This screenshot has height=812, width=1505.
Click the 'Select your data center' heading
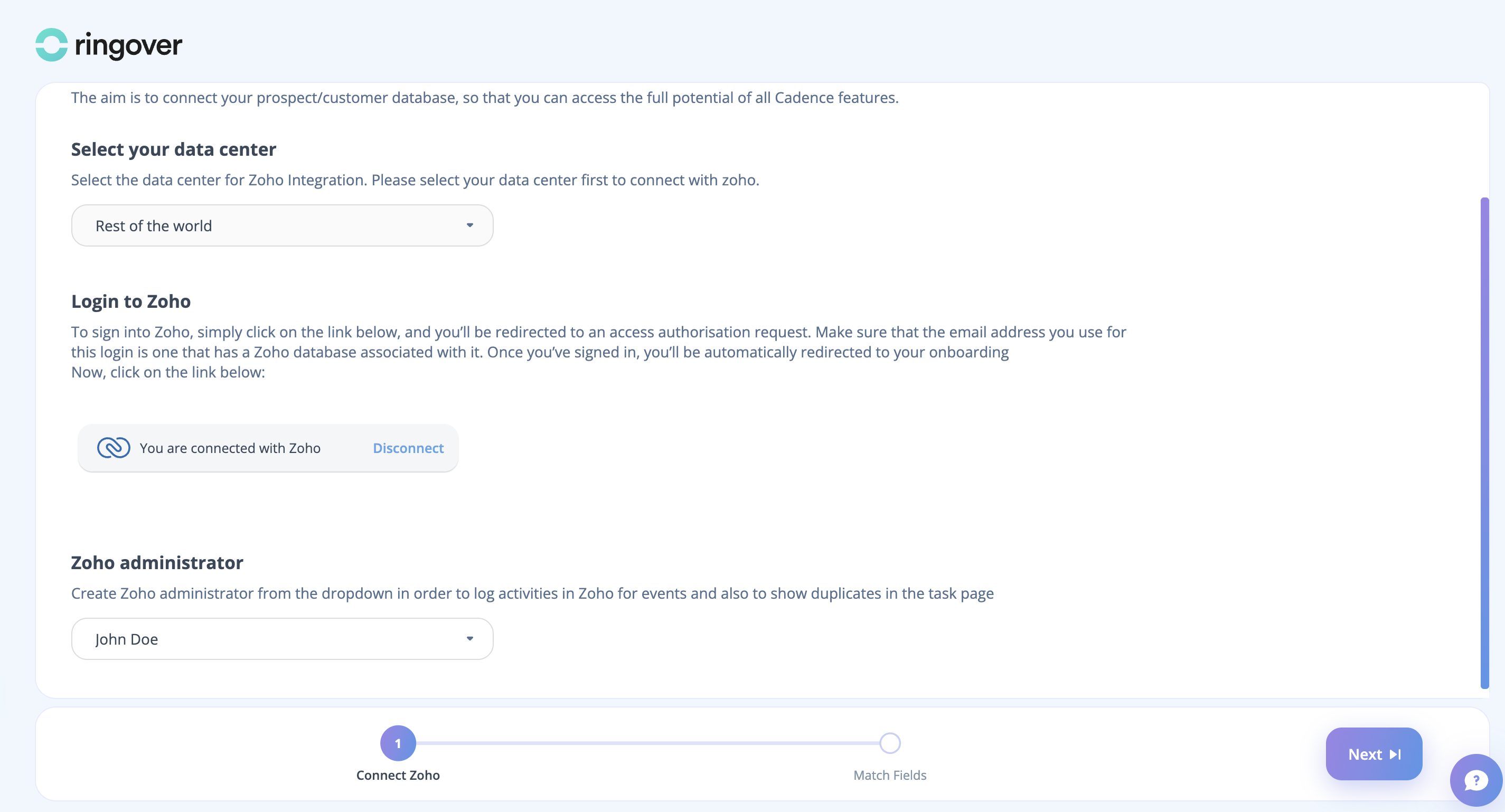click(174, 149)
